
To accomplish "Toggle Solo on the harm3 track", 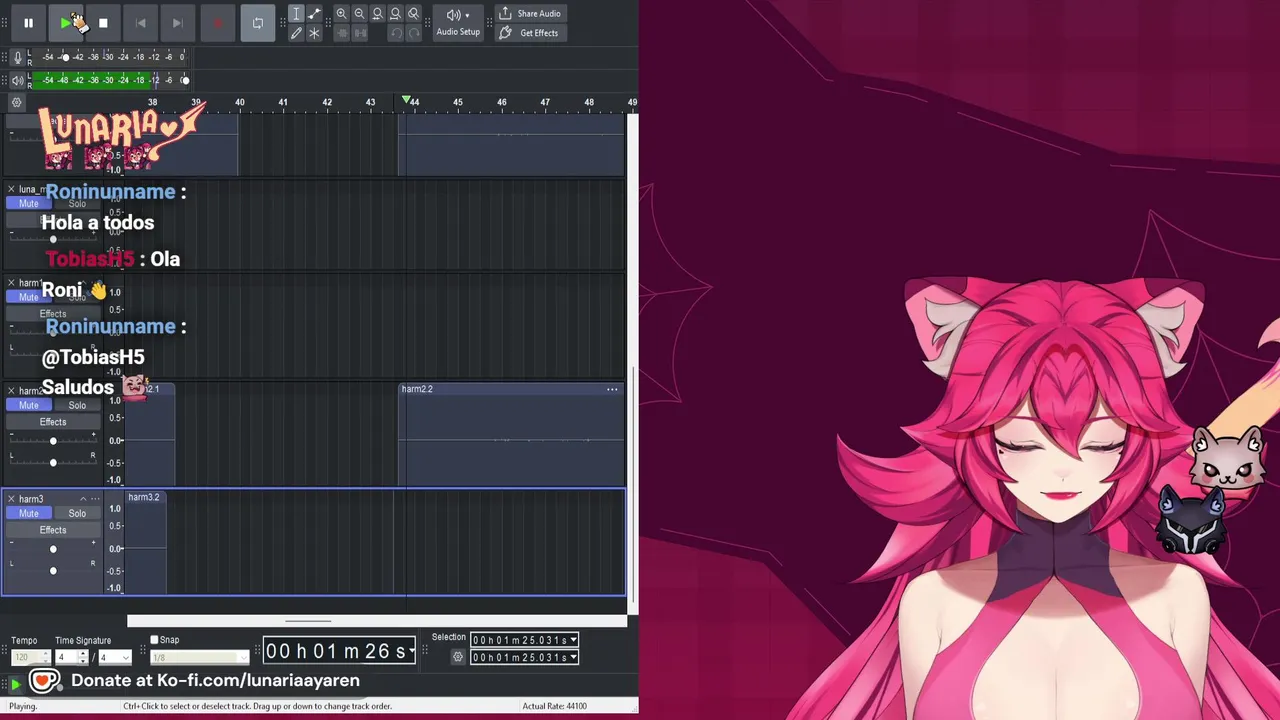I will pyautogui.click(x=77, y=513).
